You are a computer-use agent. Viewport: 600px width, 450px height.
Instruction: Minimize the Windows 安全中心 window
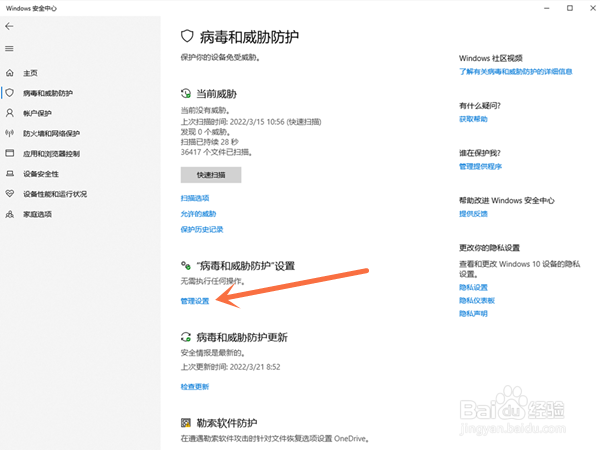coord(547,8)
